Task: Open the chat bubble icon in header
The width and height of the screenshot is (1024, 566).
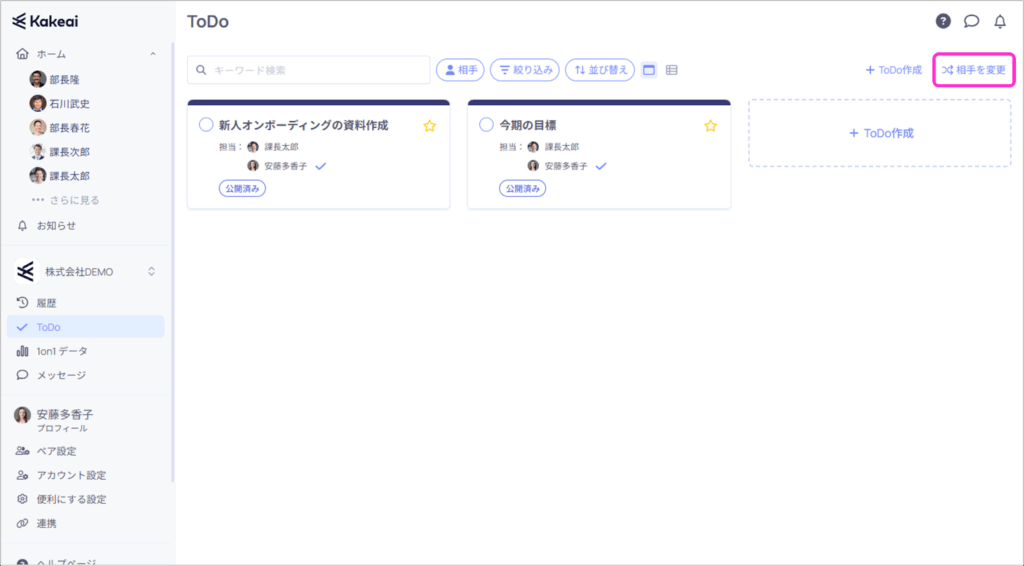Action: [x=971, y=21]
